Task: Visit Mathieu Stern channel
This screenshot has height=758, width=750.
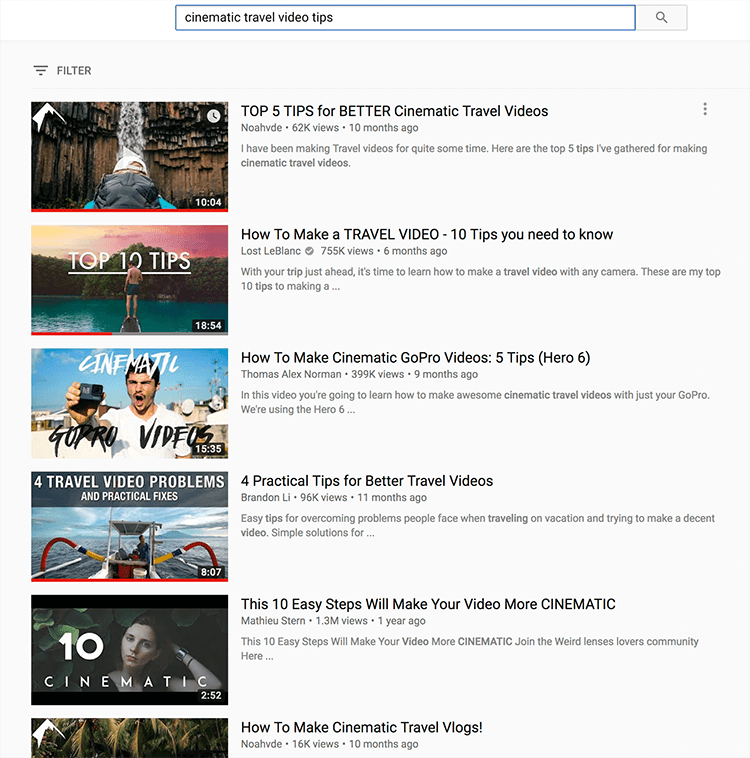Action: (273, 621)
